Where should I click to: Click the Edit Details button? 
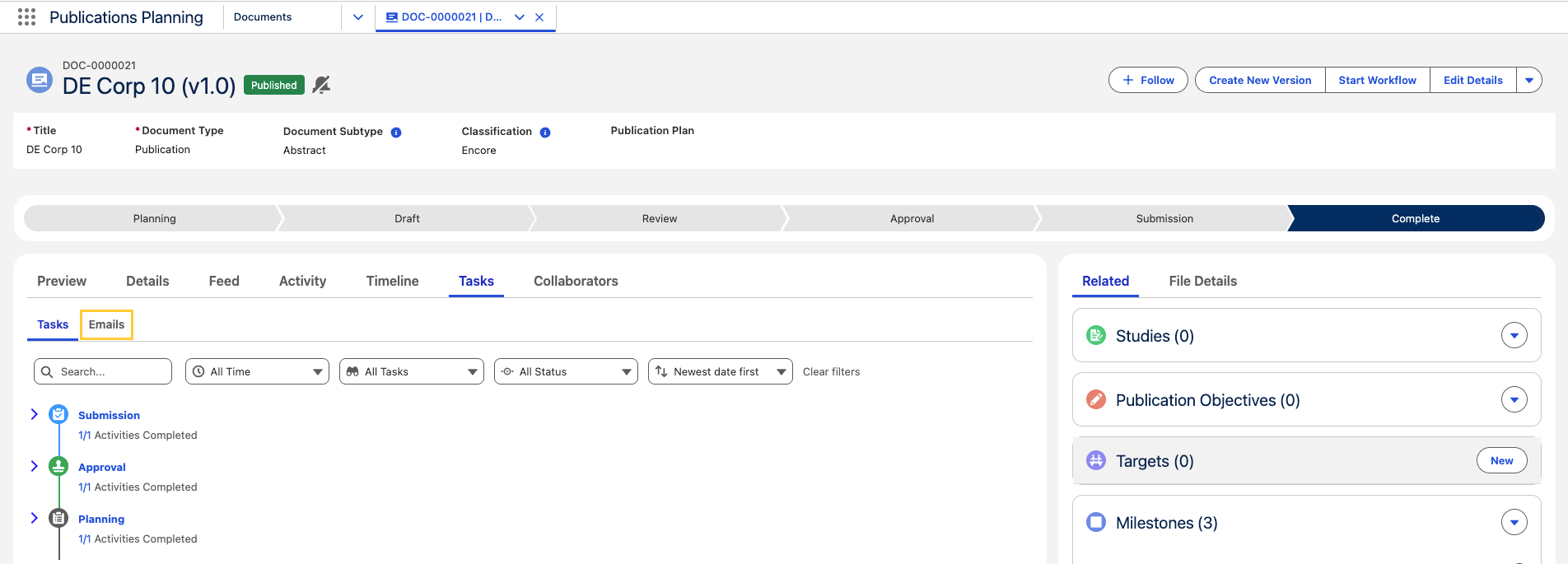coord(1472,80)
